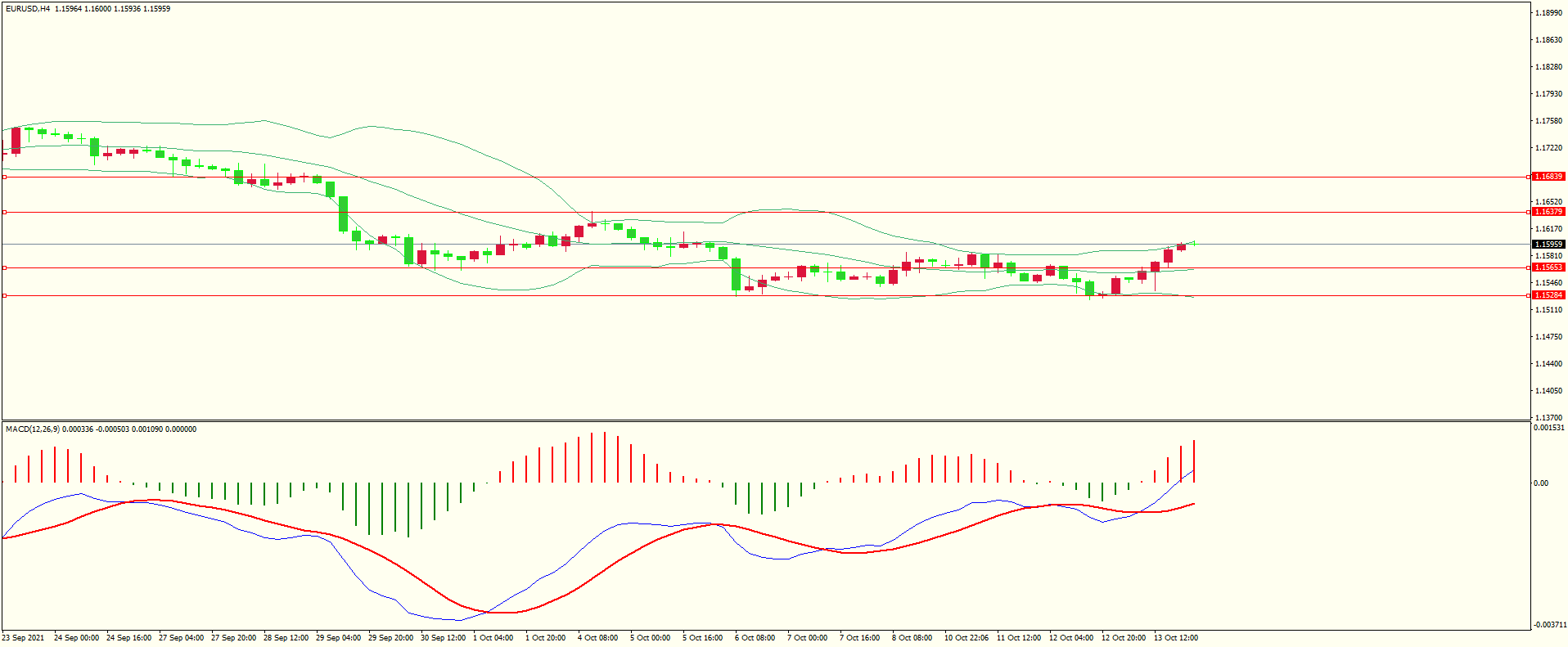Click left-end handle of the 1.16379 line
The width and height of the screenshot is (1568, 647).
(x=4, y=212)
